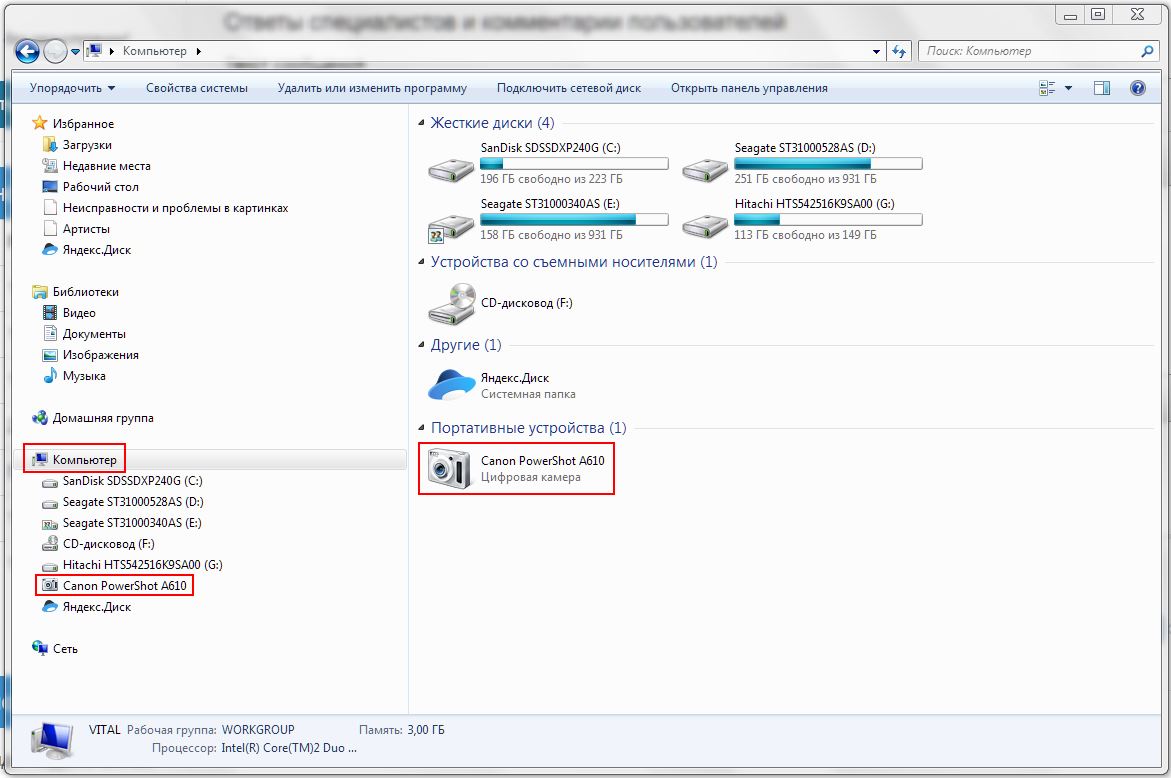Click Удалить или изменить программу
Image resolution: width=1171 pixels, height=778 pixels.
coord(372,88)
